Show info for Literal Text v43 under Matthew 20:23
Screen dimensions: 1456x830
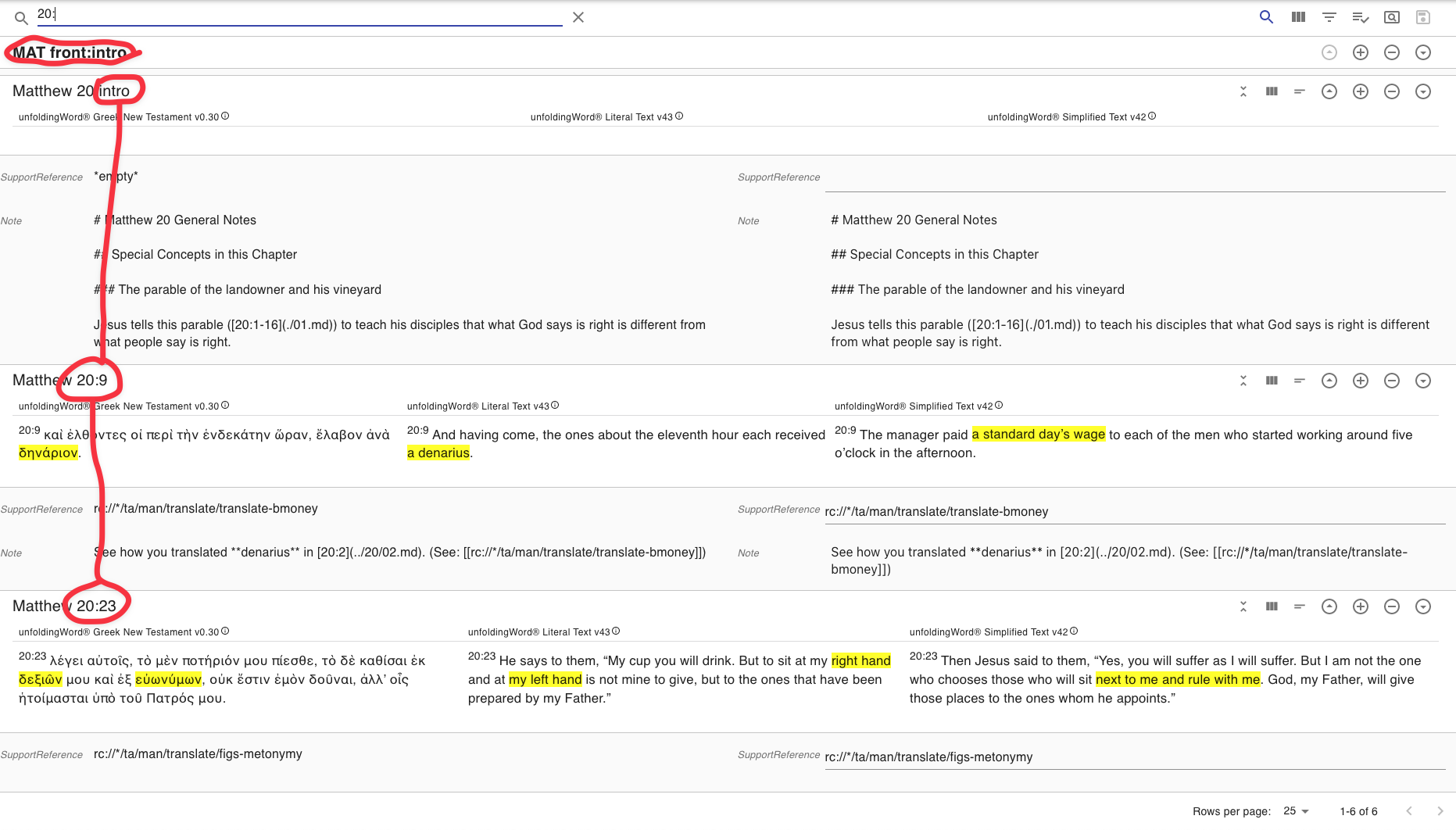[616, 631]
